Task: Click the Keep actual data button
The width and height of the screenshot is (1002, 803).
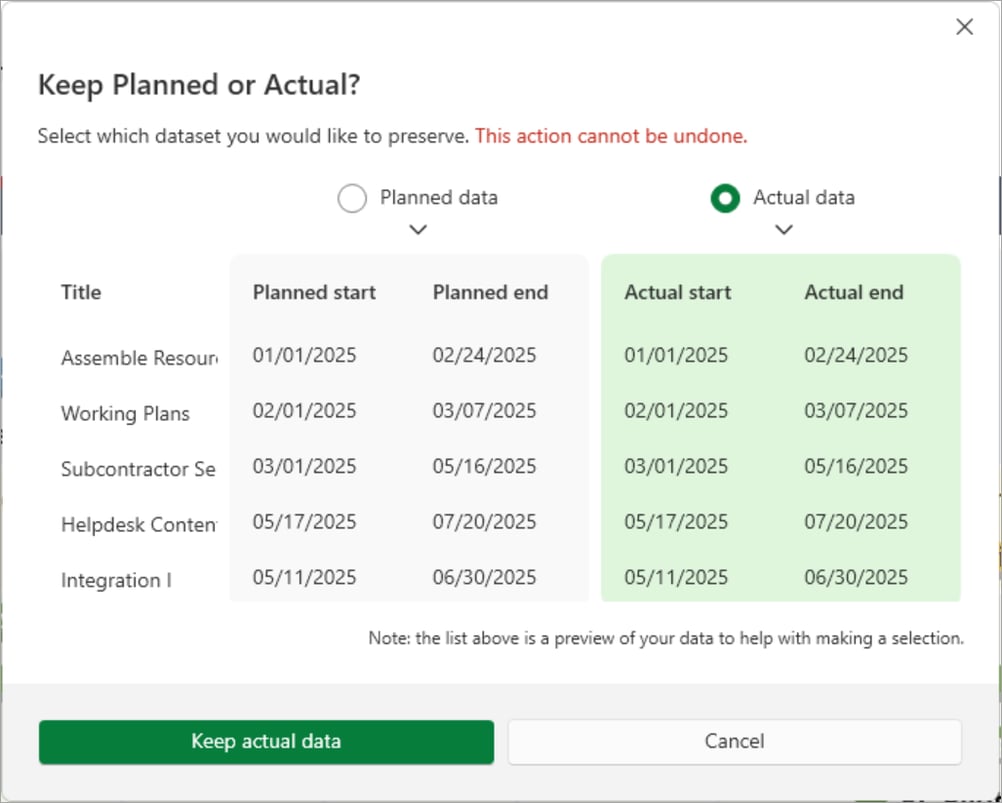Action: pos(265,741)
